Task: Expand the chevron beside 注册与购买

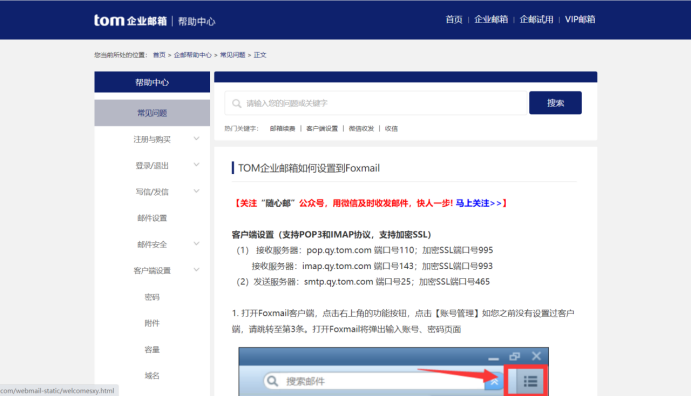Action: pyautogui.click(x=197, y=139)
